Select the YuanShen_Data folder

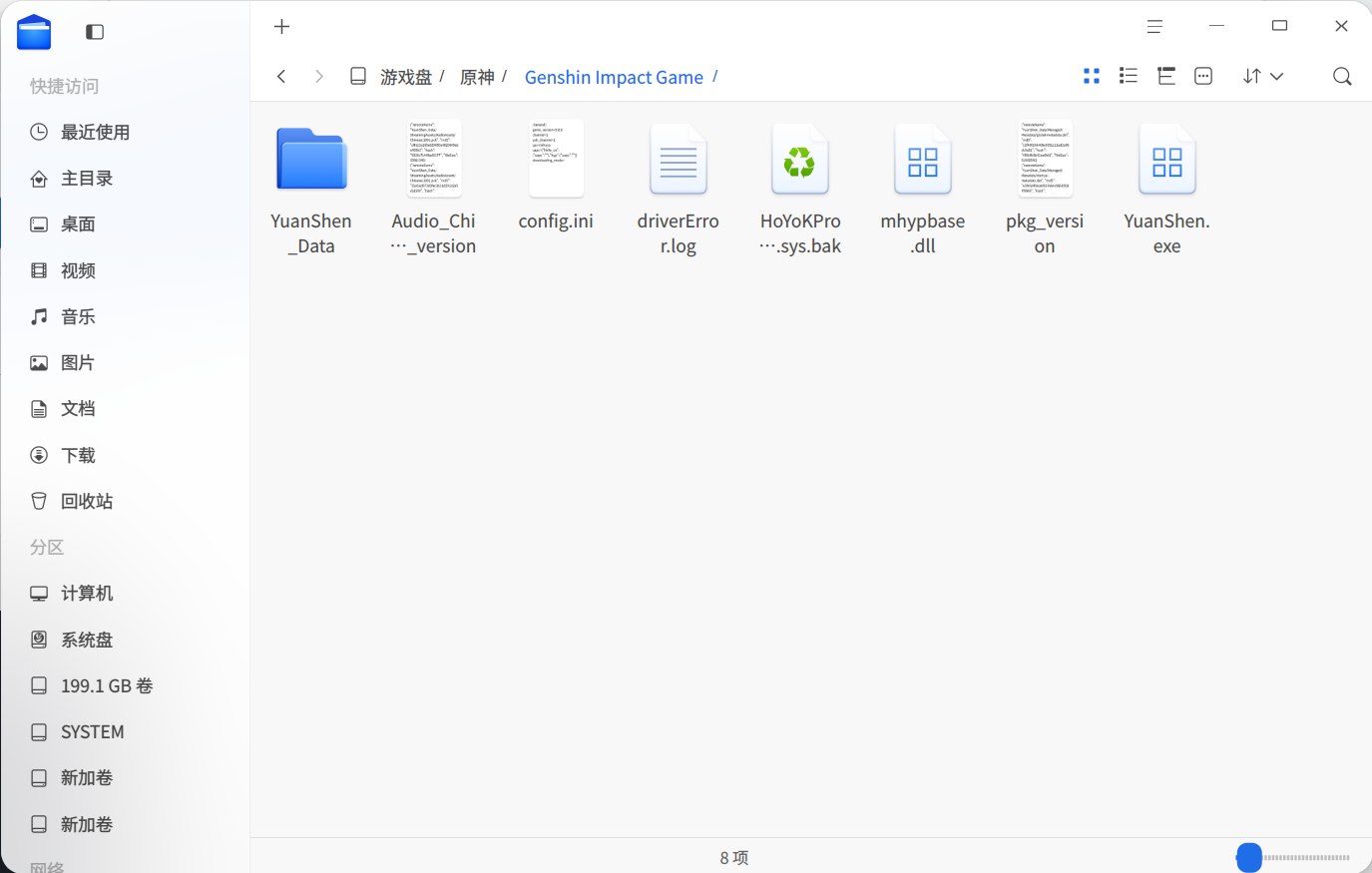pos(311,190)
